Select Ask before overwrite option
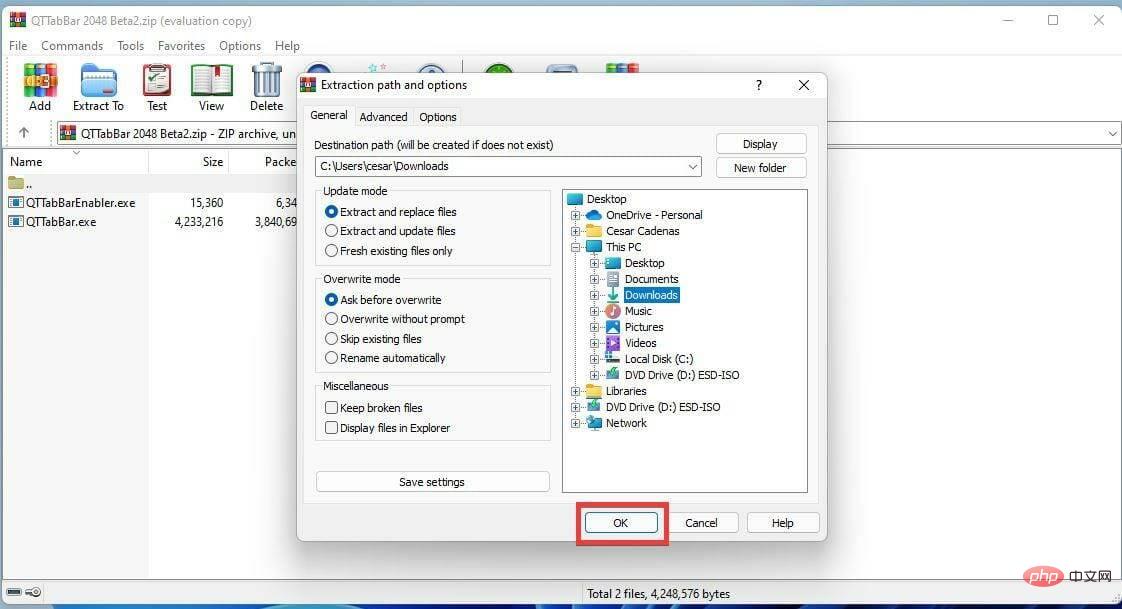The image size is (1122, 609). [x=383, y=300]
